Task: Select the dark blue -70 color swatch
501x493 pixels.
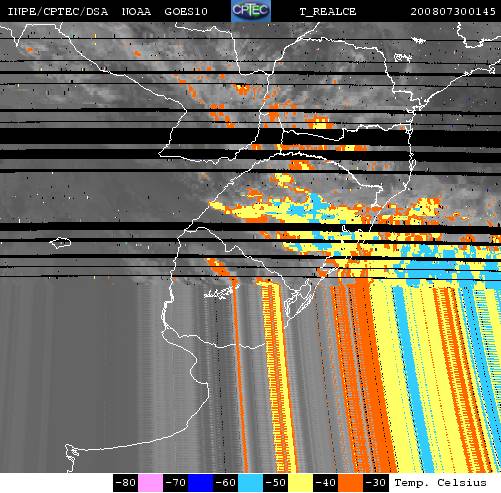Action: tap(200, 483)
